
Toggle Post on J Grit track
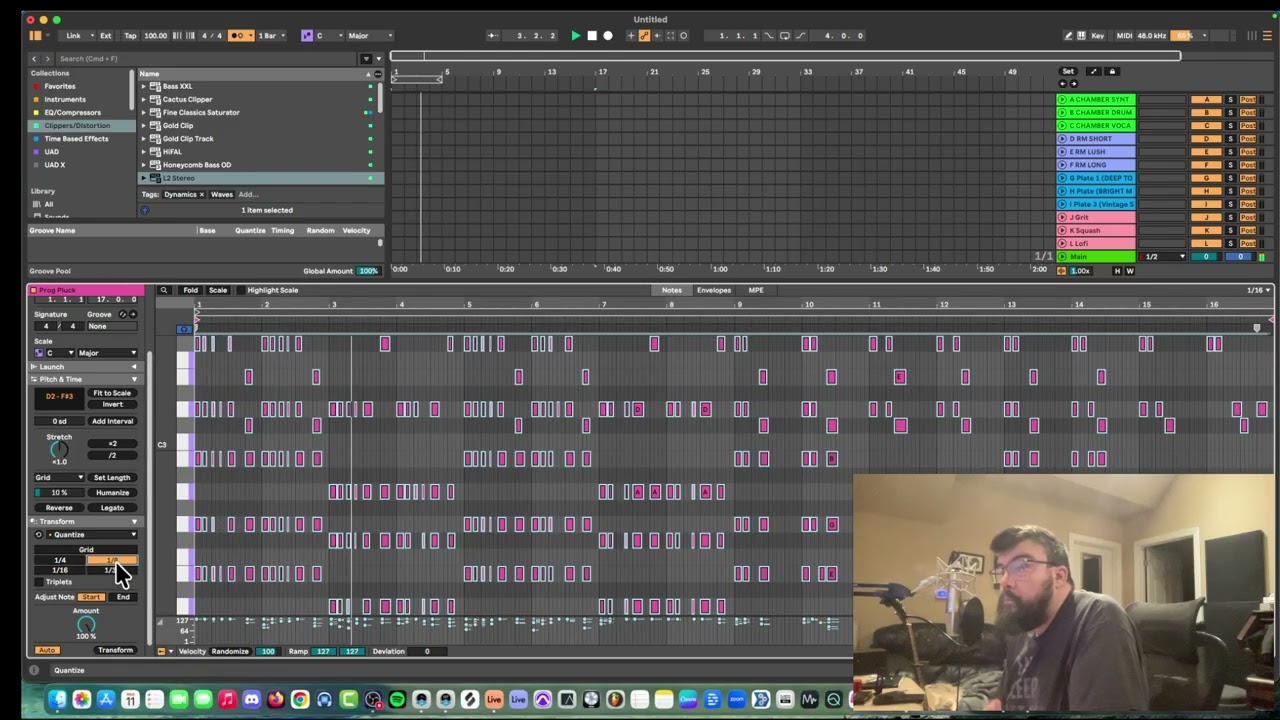[1247, 217]
